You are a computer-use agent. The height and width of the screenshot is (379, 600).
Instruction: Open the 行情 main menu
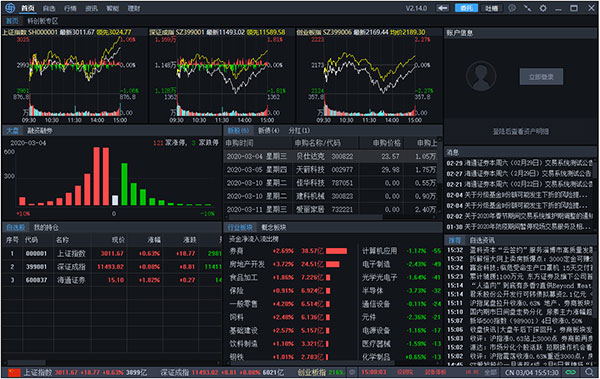(x=70, y=8)
